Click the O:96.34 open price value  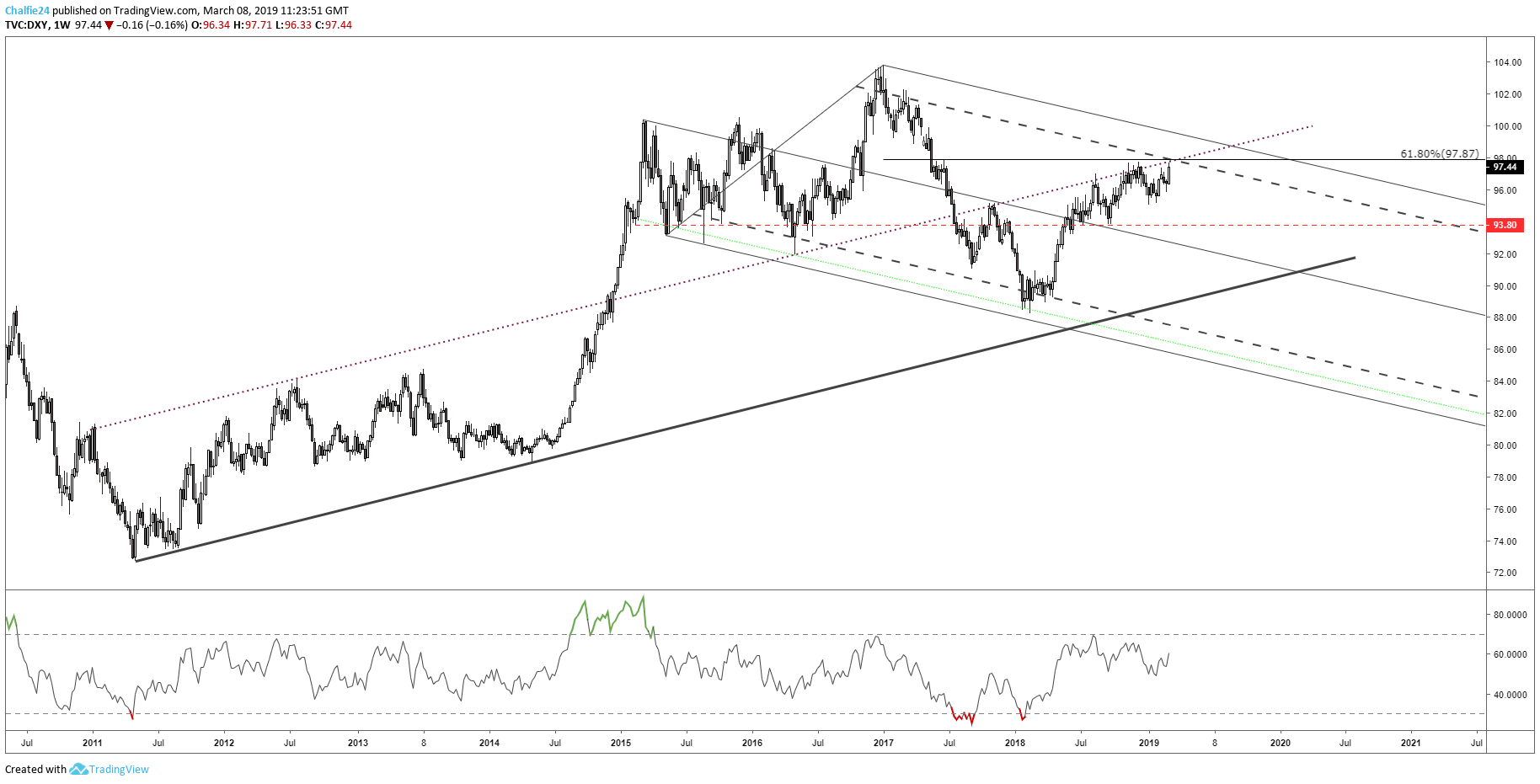click(211, 25)
